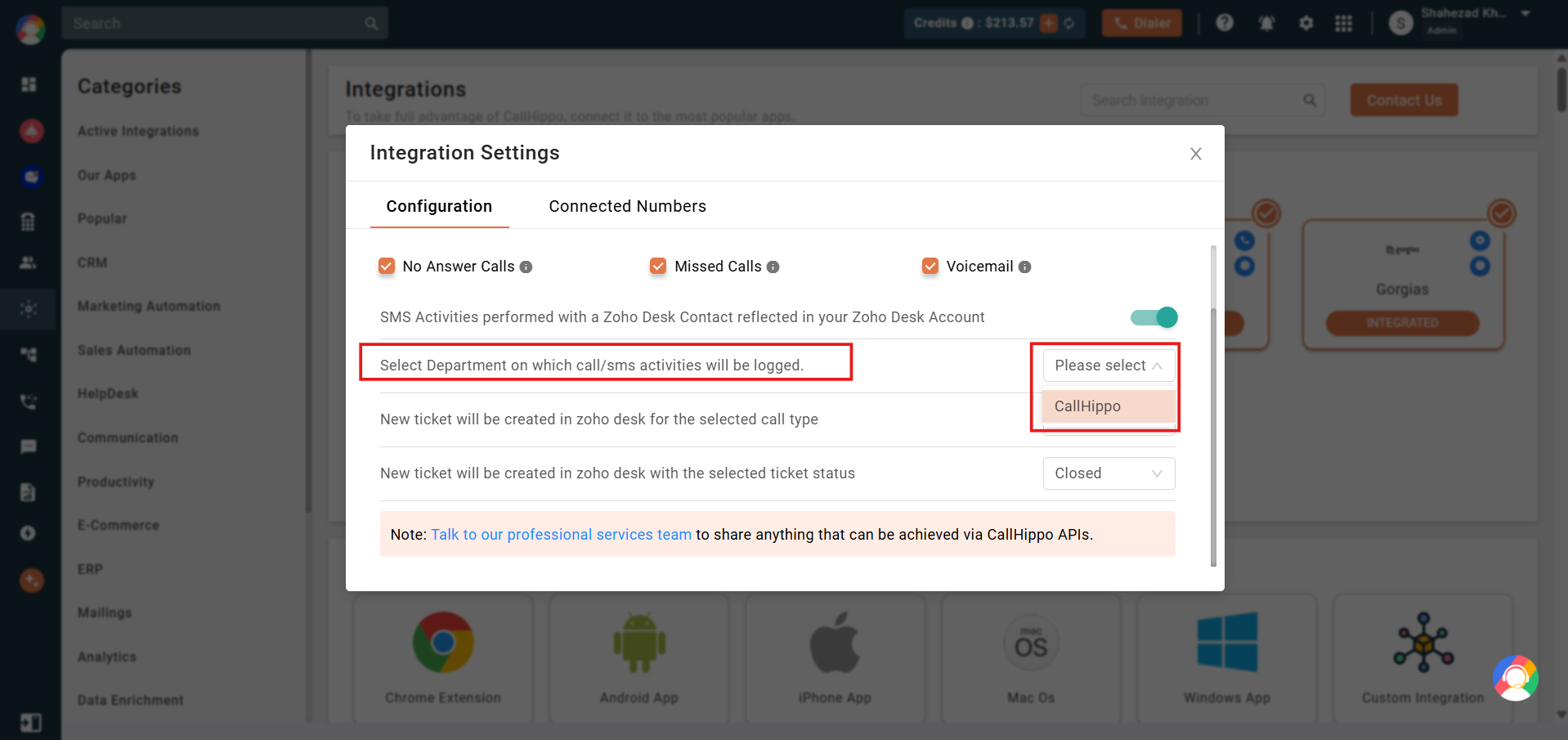Click the add credits plus icon

click(x=1049, y=23)
